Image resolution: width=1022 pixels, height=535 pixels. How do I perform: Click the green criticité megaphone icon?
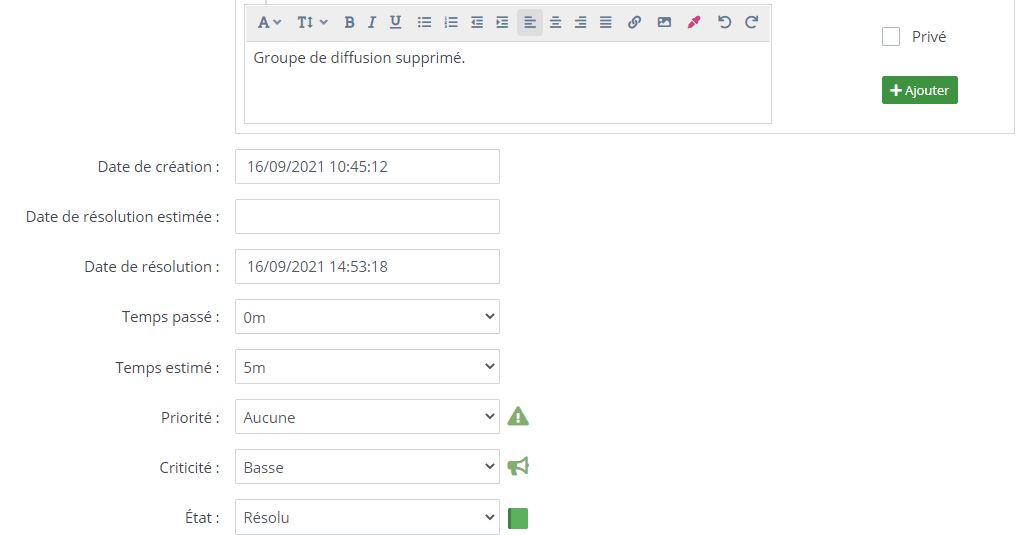pos(518,467)
